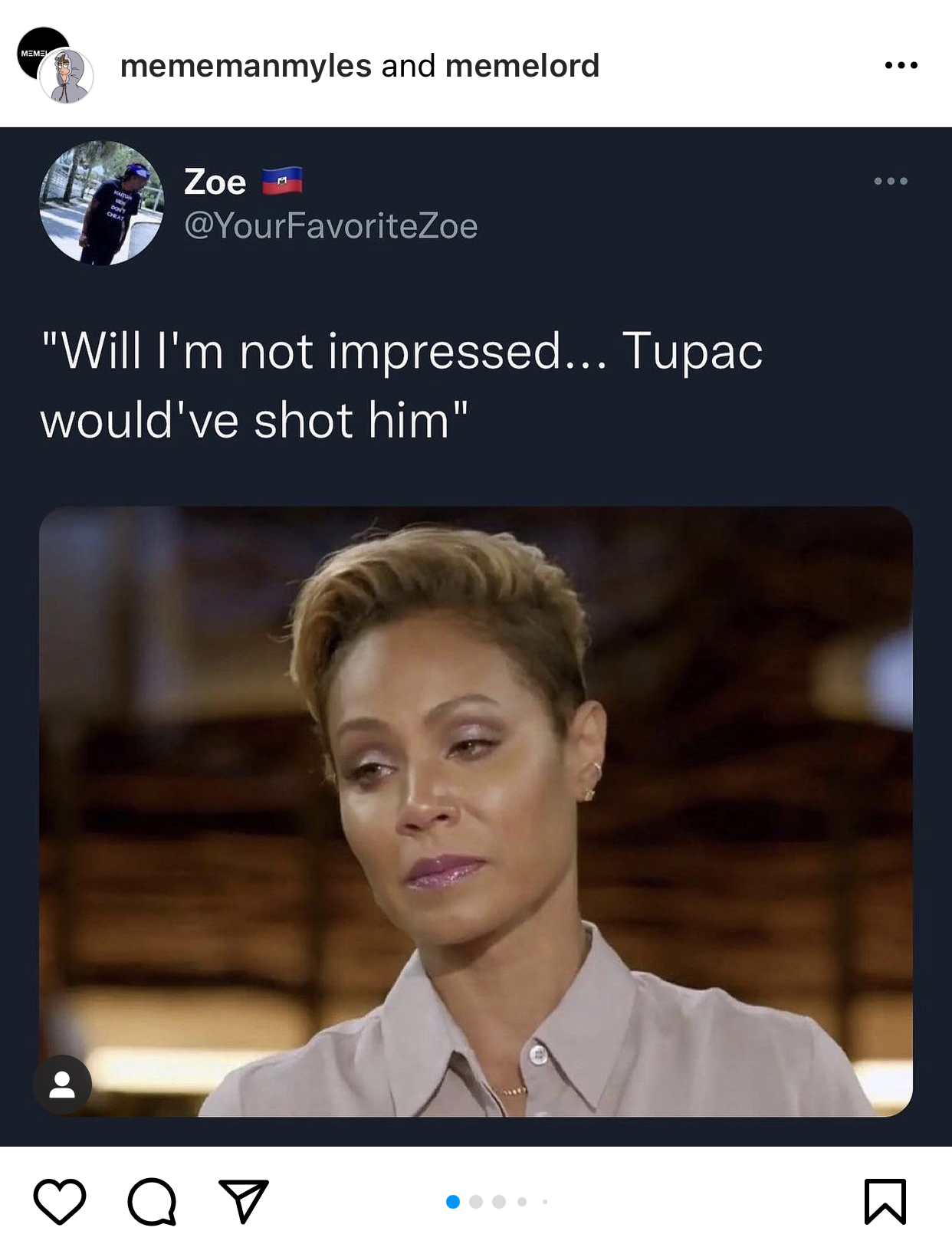Like the post with the heart icon
The image size is (952, 1244).
coord(60,1201)
